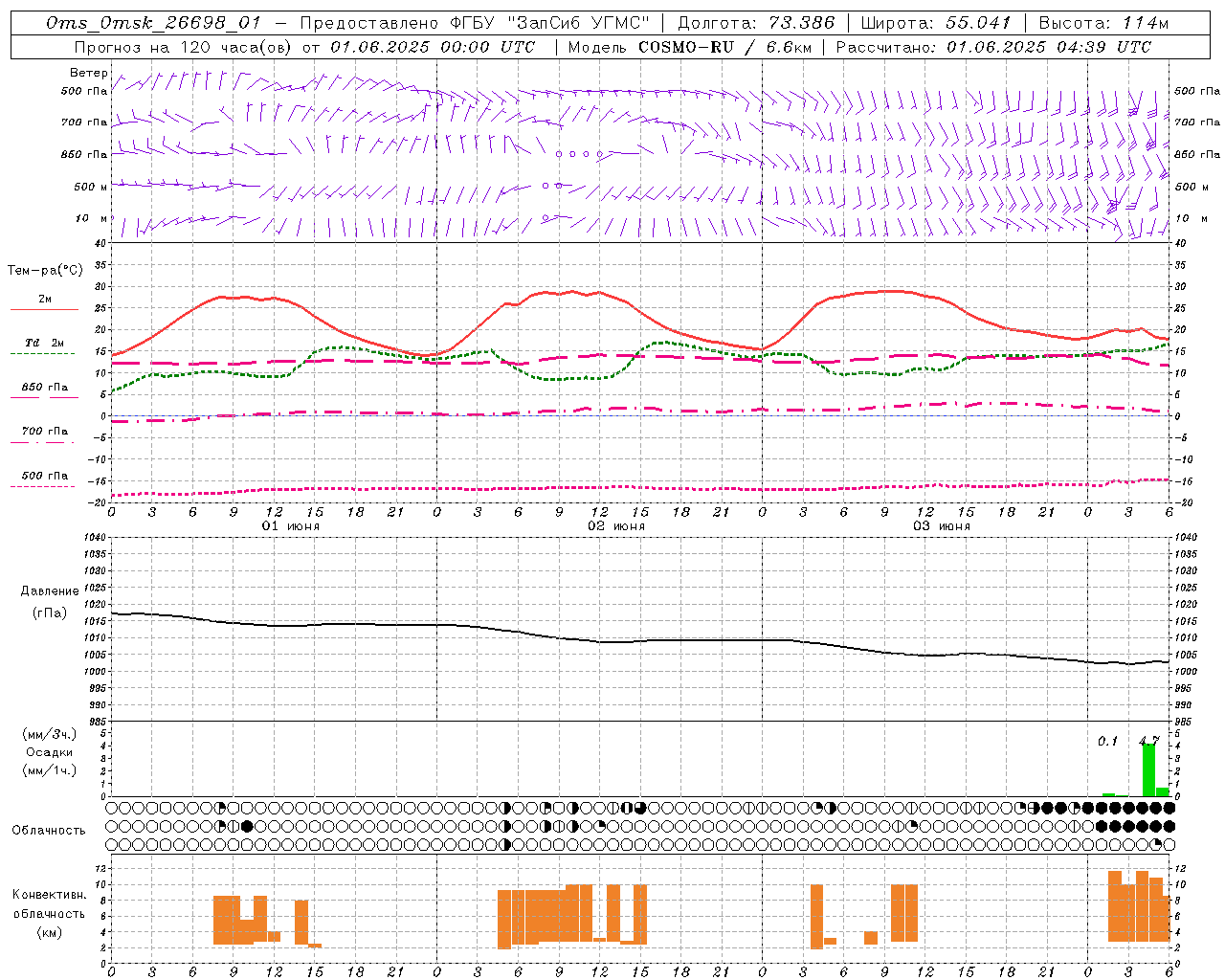Click the Ветер wind panel label

89,73
